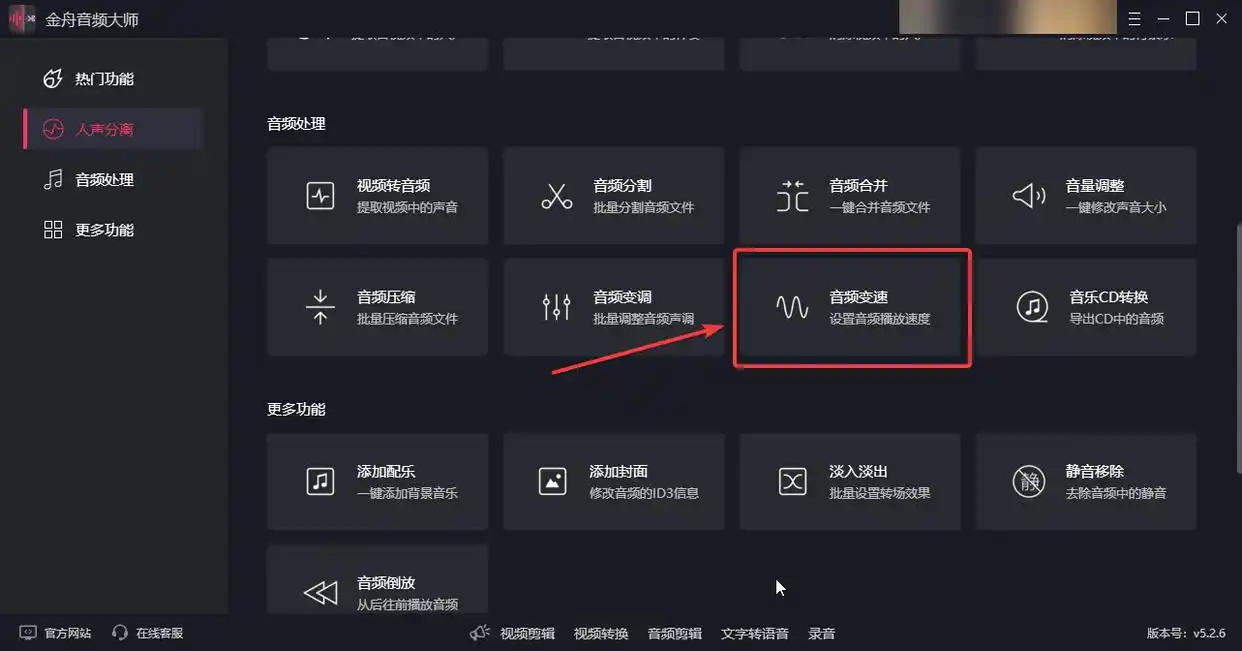Open the 音频压缩 compress icon
Image resolution: width=1242 pixels, height=651 pixels.
(x=320, y=307)
